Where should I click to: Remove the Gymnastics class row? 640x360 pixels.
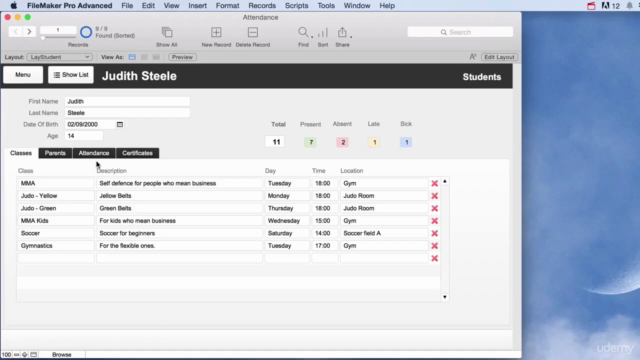point(435,246)
